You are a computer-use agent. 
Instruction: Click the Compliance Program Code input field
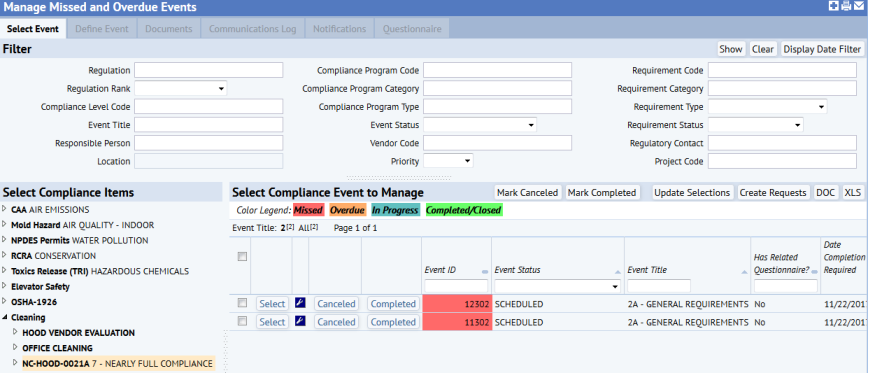click(x=497, y=70)
